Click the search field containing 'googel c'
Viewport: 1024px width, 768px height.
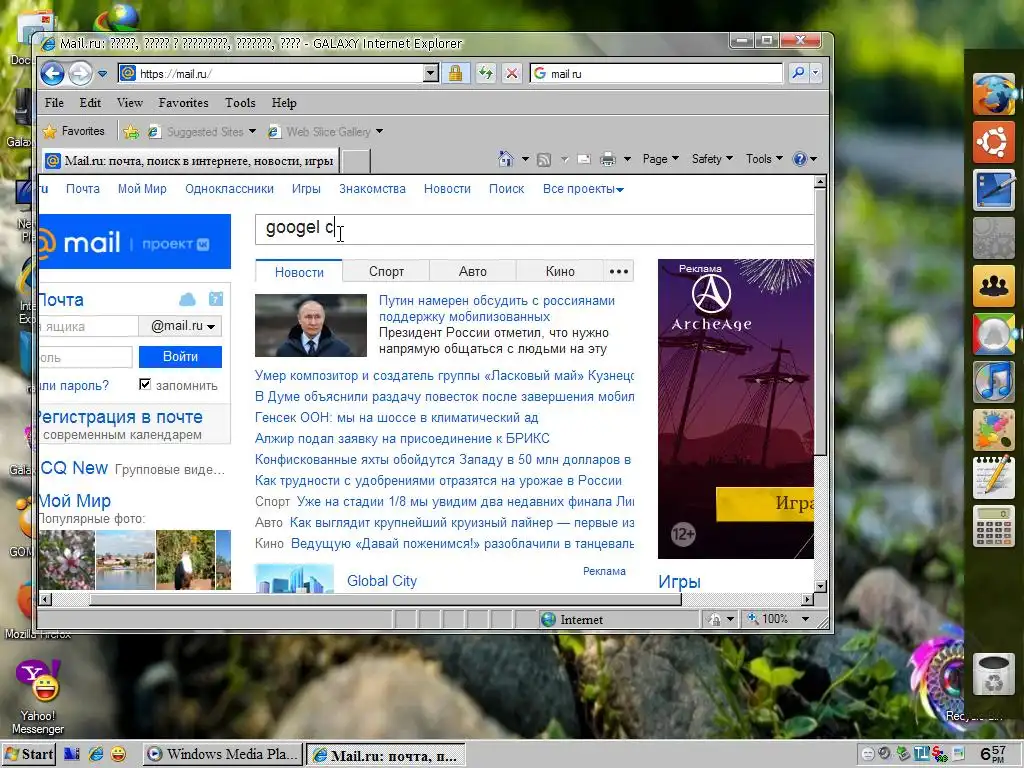coord(534,229)
